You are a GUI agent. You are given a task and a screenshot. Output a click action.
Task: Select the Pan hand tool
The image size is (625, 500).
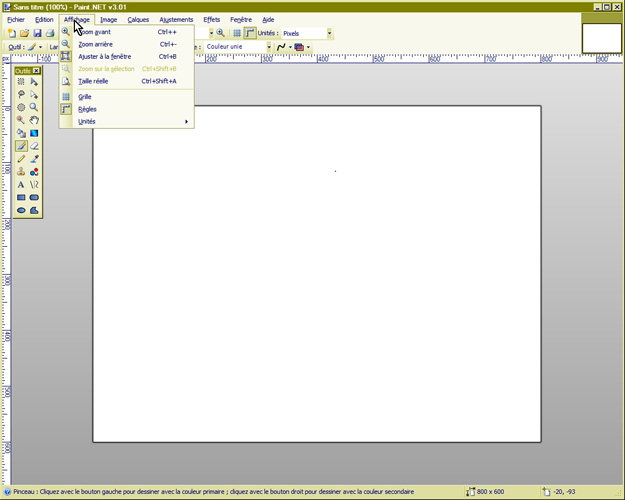click(34, 120)
